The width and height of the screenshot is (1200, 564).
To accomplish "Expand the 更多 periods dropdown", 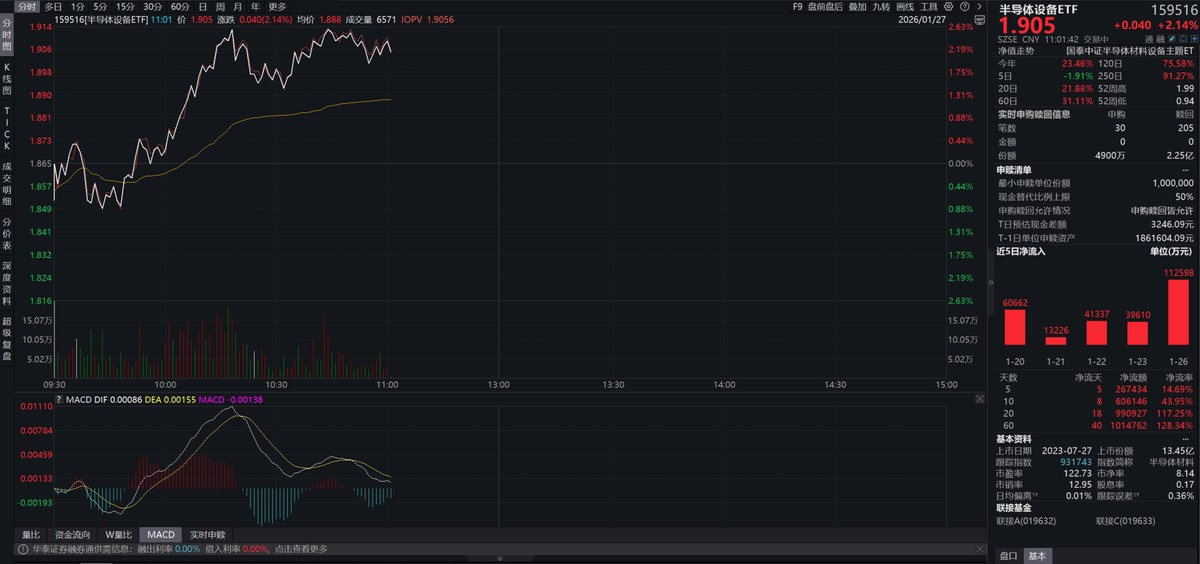I will (277, 6).
